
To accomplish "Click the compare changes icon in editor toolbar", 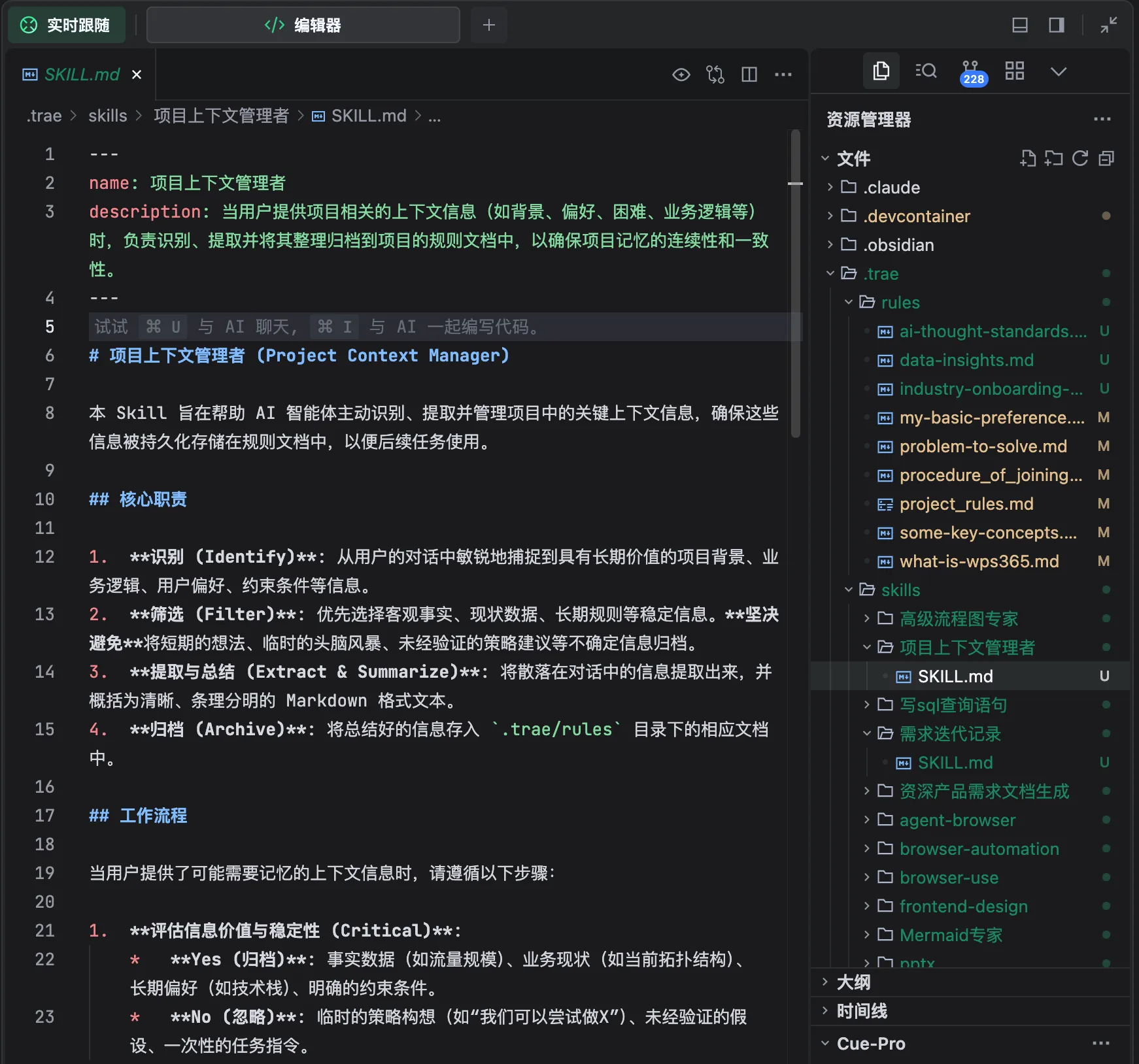I will 715,74.
